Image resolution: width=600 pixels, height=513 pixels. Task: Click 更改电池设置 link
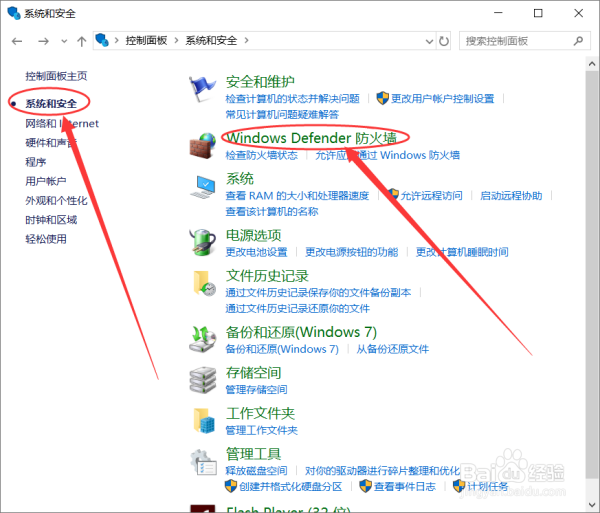256,252
